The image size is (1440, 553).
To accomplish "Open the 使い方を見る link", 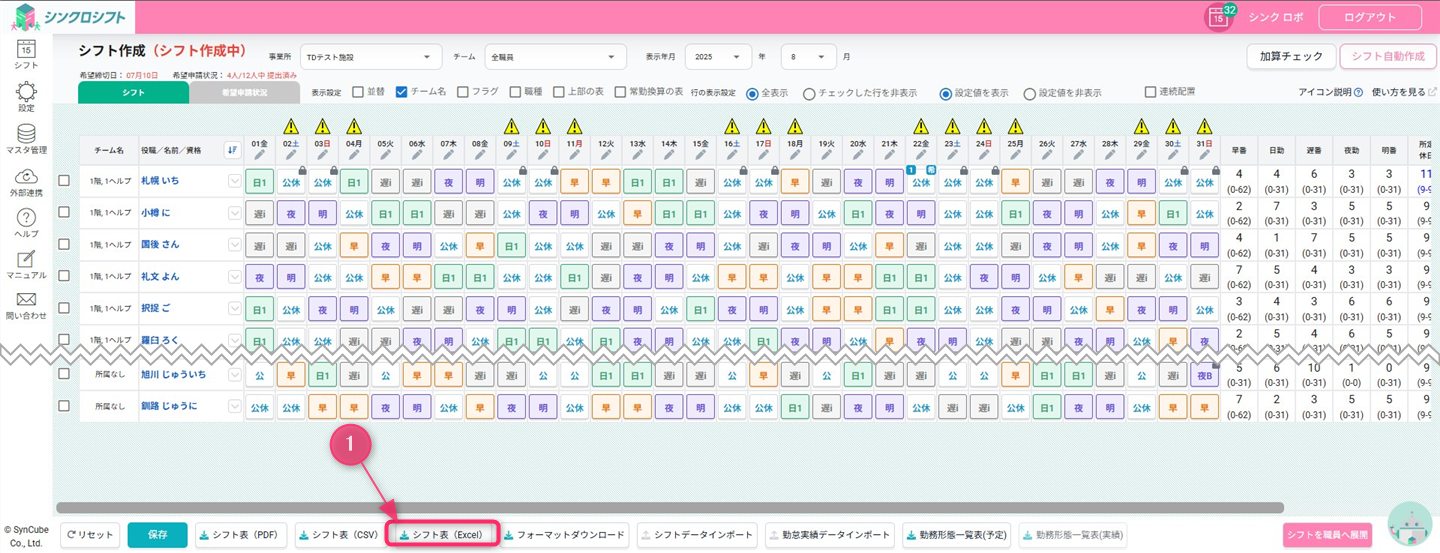I will click(x=1403, y=92).
